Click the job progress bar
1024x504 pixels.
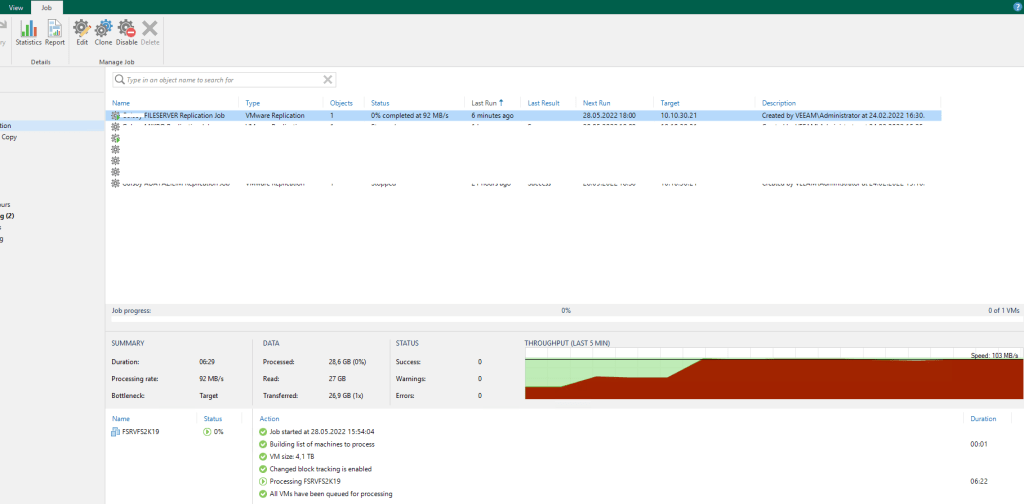click(x=565, y=311)
